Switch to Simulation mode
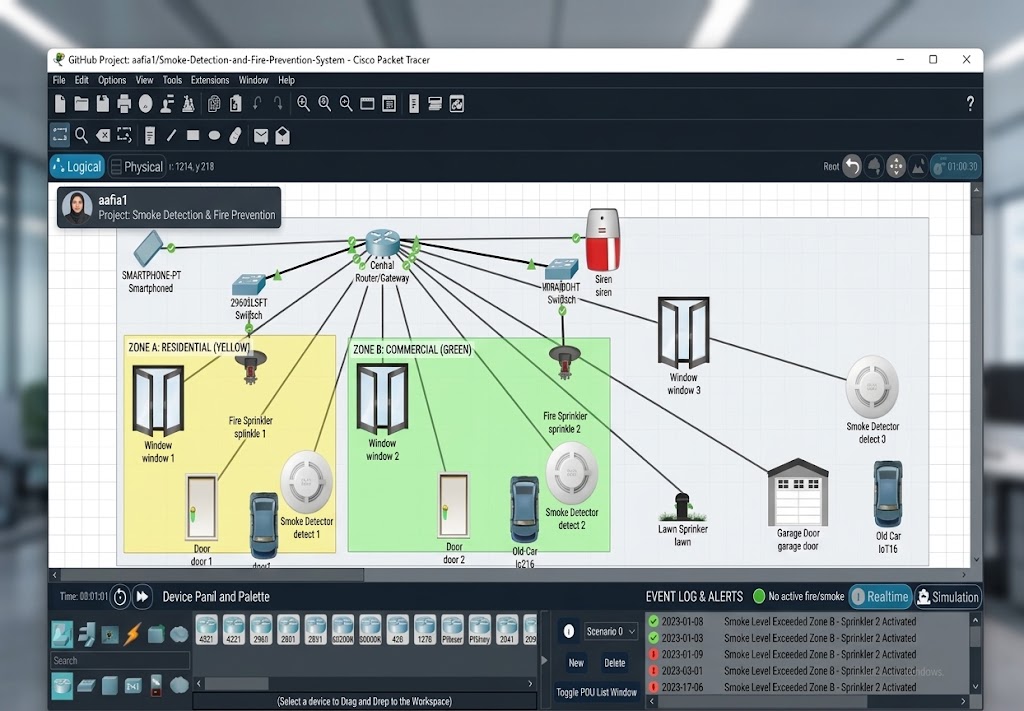This screenshot has height=711, width=1024. point(947,597)
